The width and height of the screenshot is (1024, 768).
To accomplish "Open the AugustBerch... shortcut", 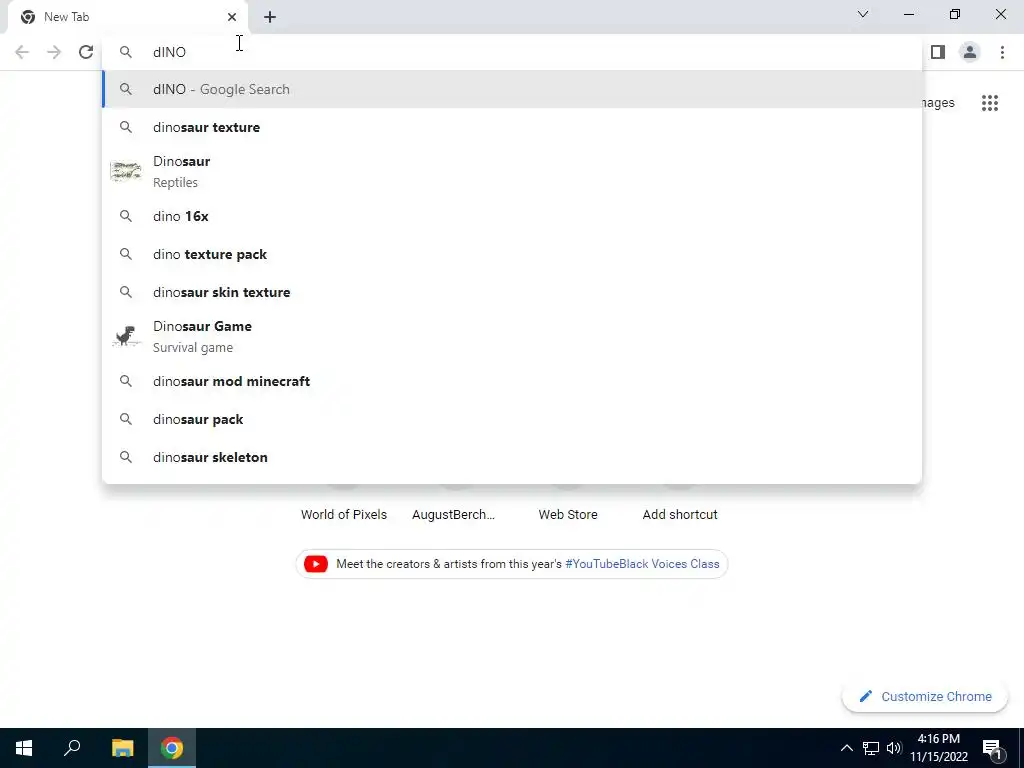I will [x=453, y=515].
